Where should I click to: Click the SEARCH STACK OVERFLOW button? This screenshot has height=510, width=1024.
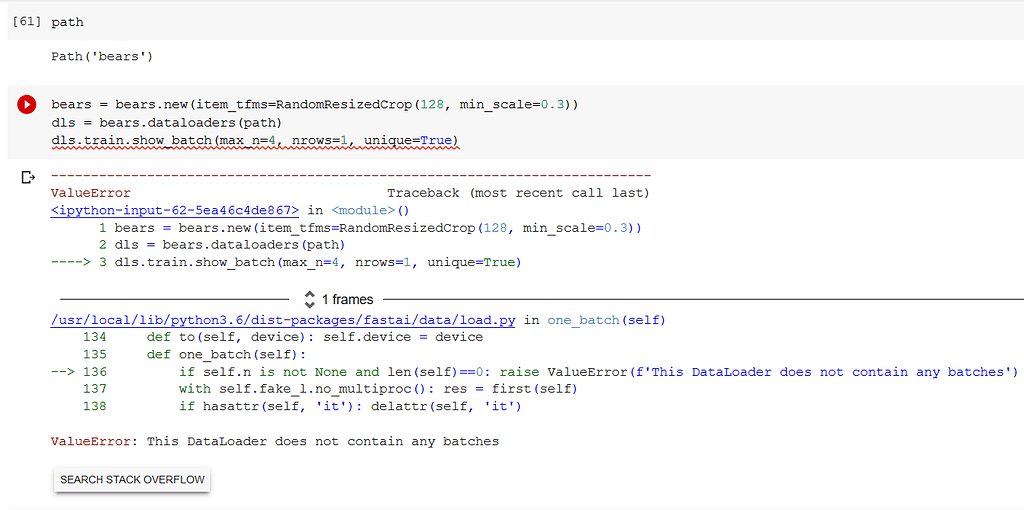(x=132, y=480)
